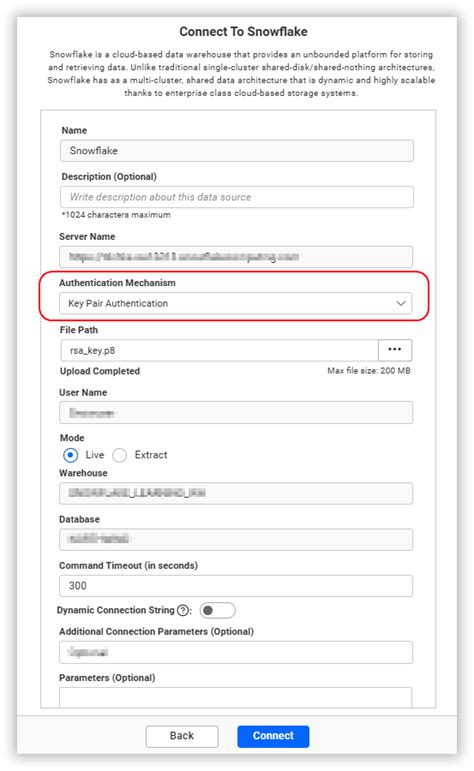This screenshot has height=771, width=474.
Task: Click the Back button
Action: coord(182,736)
